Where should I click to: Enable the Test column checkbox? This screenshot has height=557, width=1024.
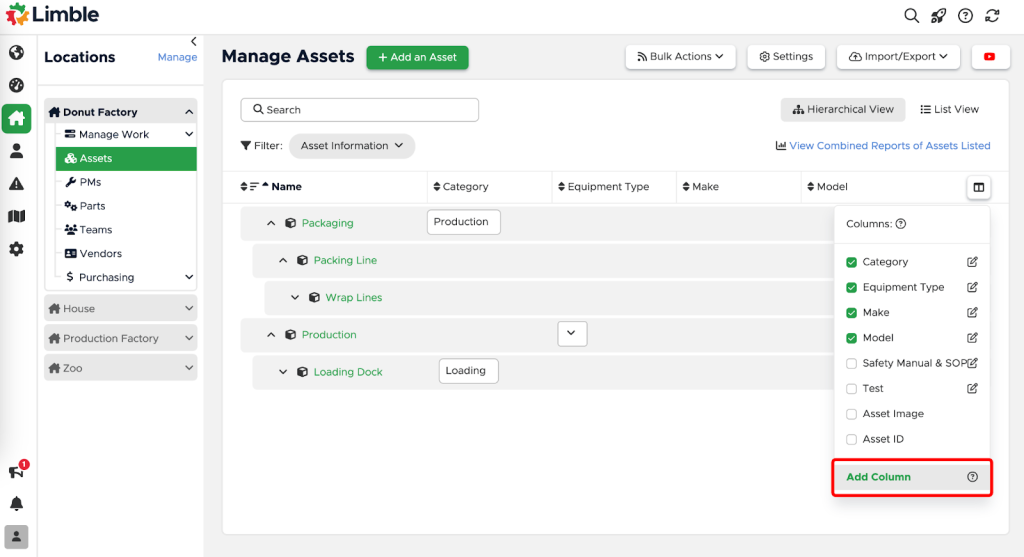pos(852,389)
